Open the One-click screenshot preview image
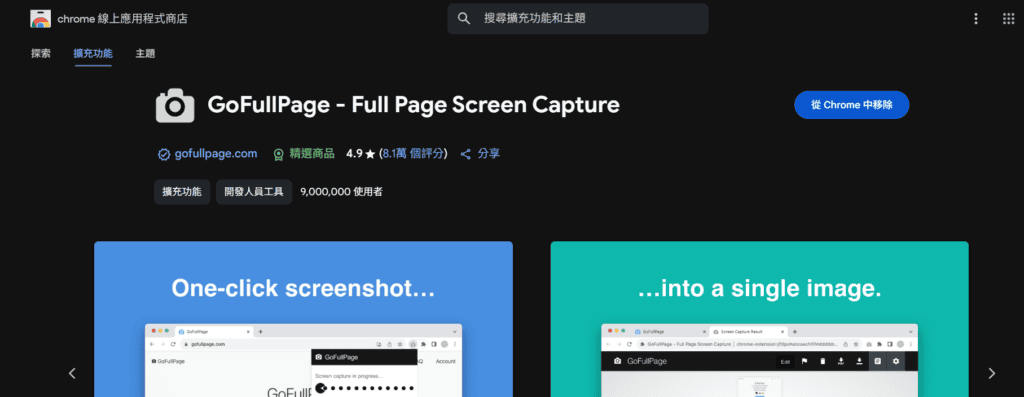 pyautogui.click(x=303, y=319)
